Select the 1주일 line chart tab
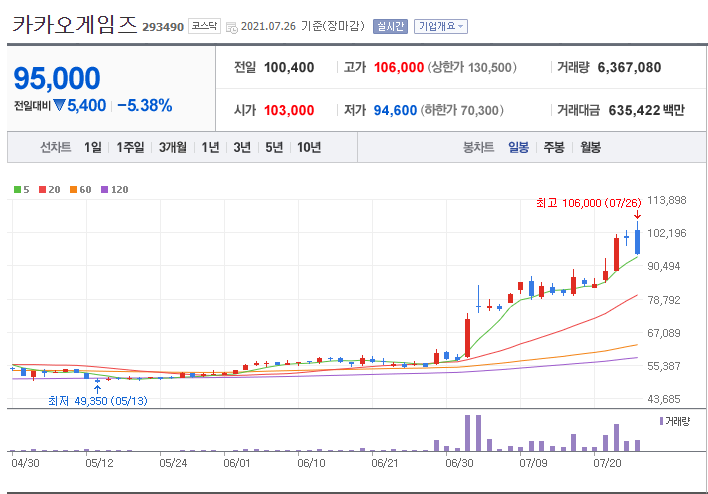This screenshot has width=708, height=494. coord(130,147)
